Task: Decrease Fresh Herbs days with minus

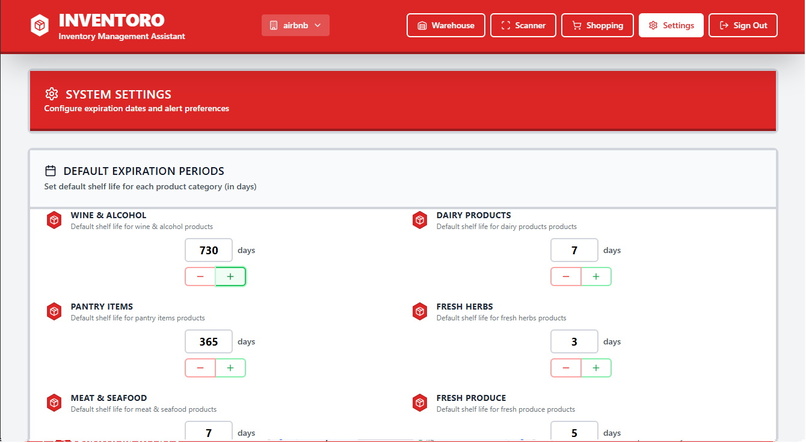Action: [565, 368]
